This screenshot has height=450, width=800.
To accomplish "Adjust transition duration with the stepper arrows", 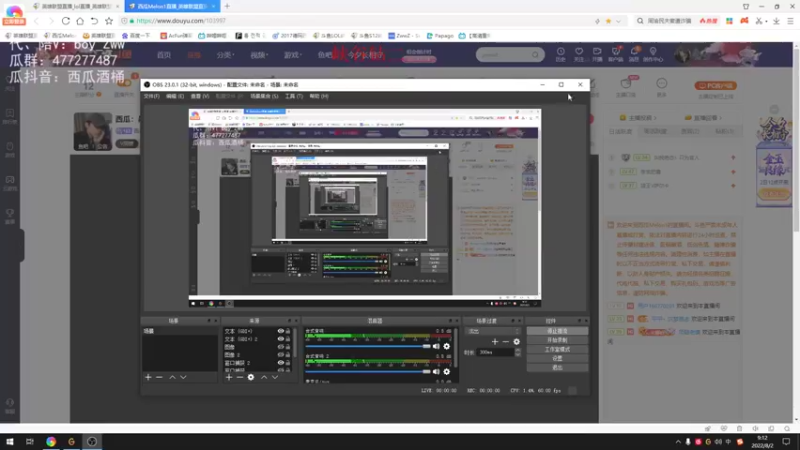I will (518, 352).
